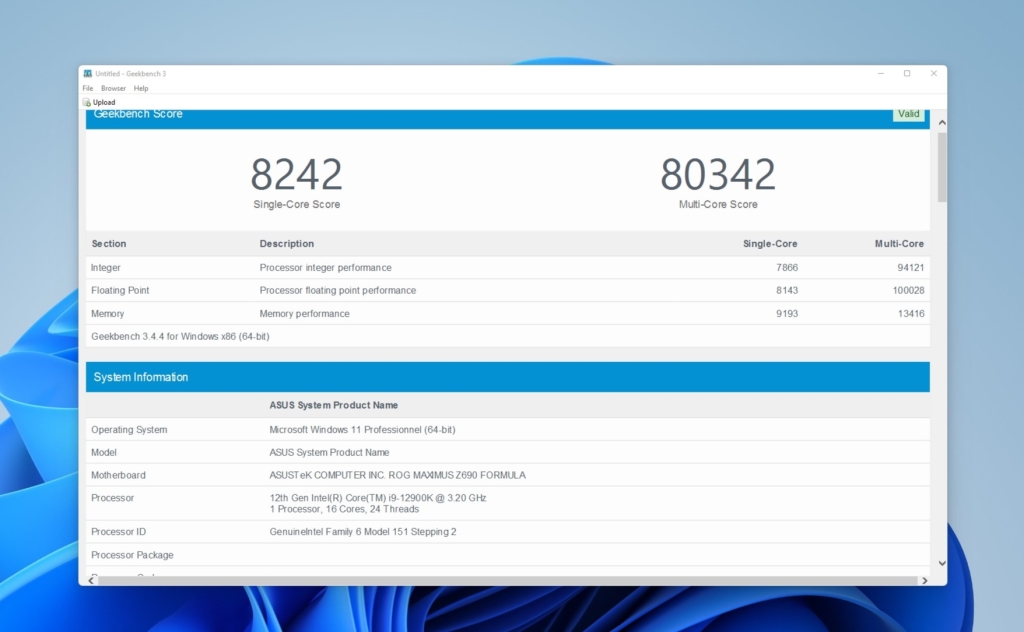
Task: Close the Geekbench window
Action: tap(934, 74)
